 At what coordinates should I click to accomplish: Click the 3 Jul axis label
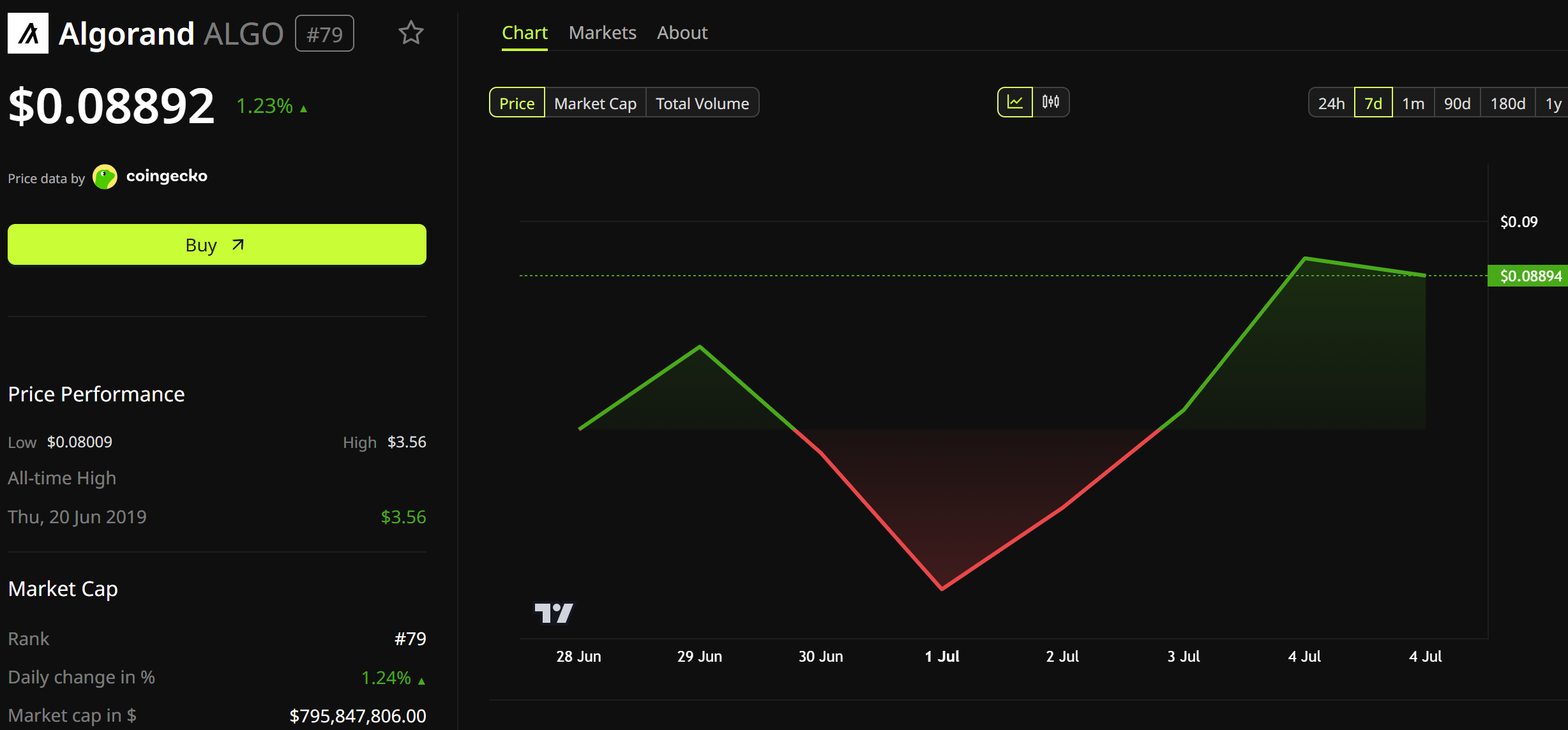(x=1184, y=656)
